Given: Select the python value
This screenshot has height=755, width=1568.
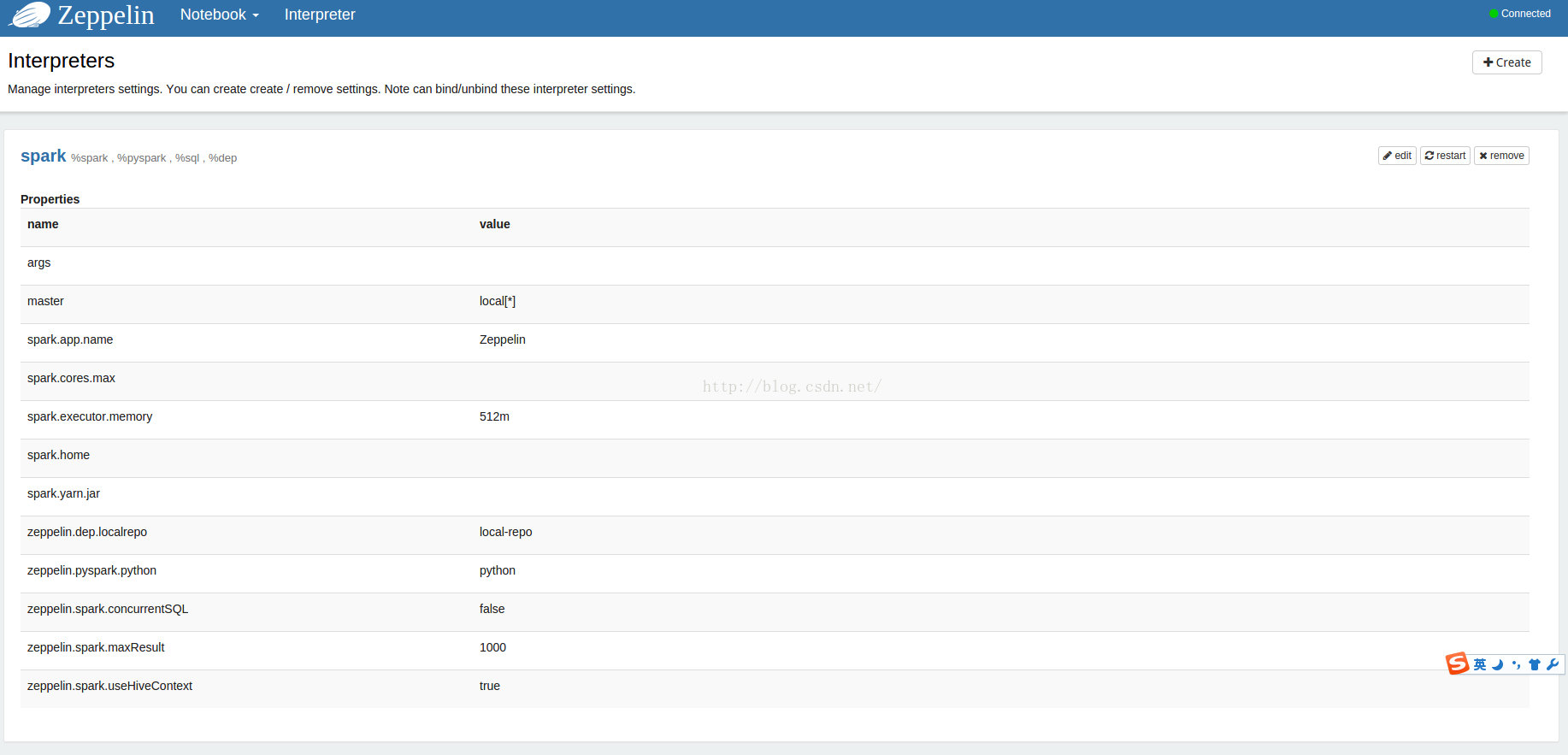Looking at the screenshot, I should (x=498, y=570).
